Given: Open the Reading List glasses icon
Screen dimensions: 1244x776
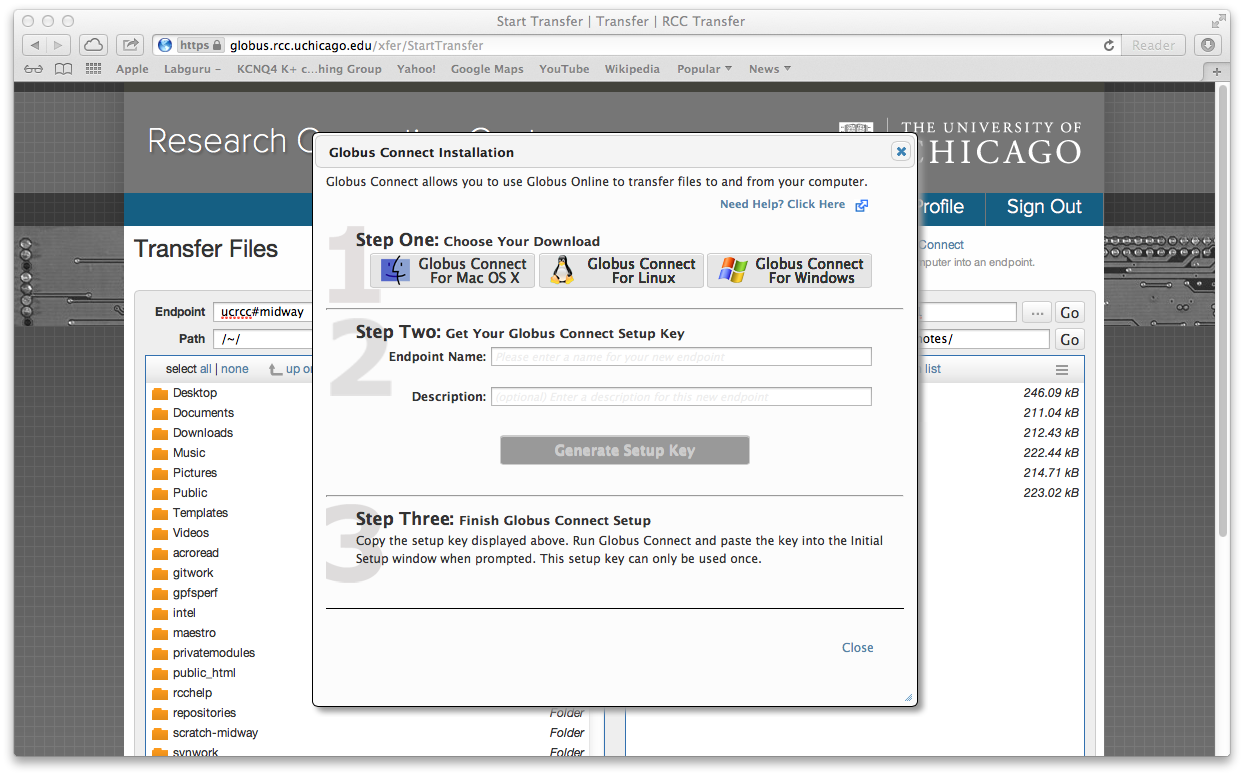Looking at the screenshot, I should tap(35, 69).
